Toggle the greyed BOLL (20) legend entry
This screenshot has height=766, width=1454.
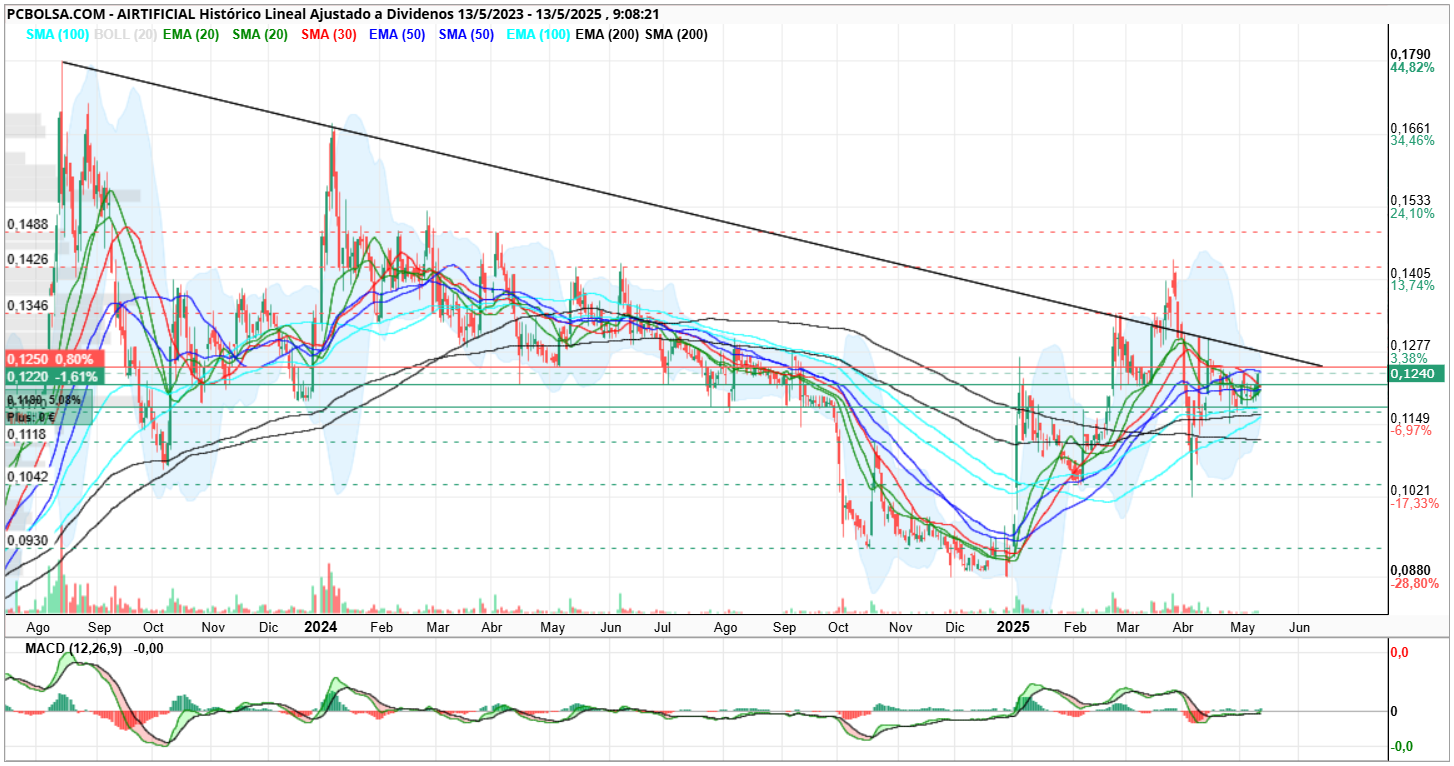click(x=126, y=34)
